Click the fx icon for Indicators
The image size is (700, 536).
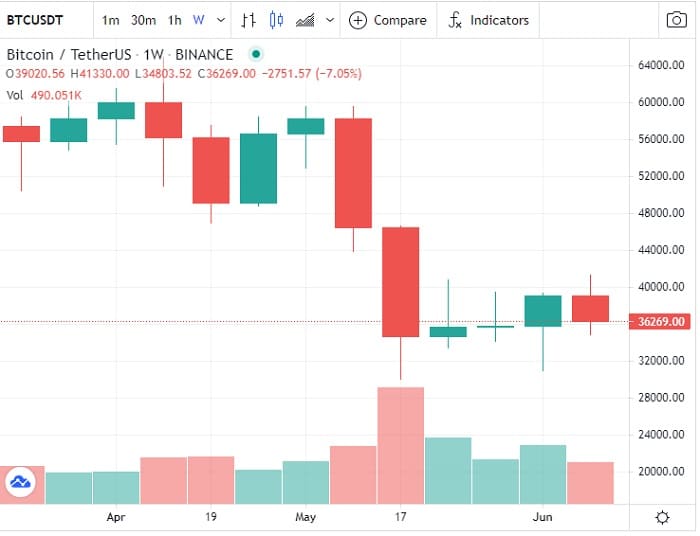click(456, 20)
